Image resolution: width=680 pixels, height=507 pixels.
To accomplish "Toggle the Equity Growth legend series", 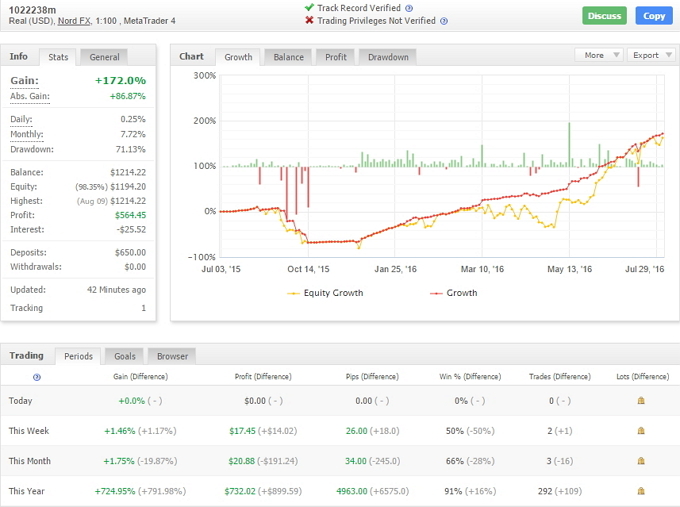I will tap(325, 293).
